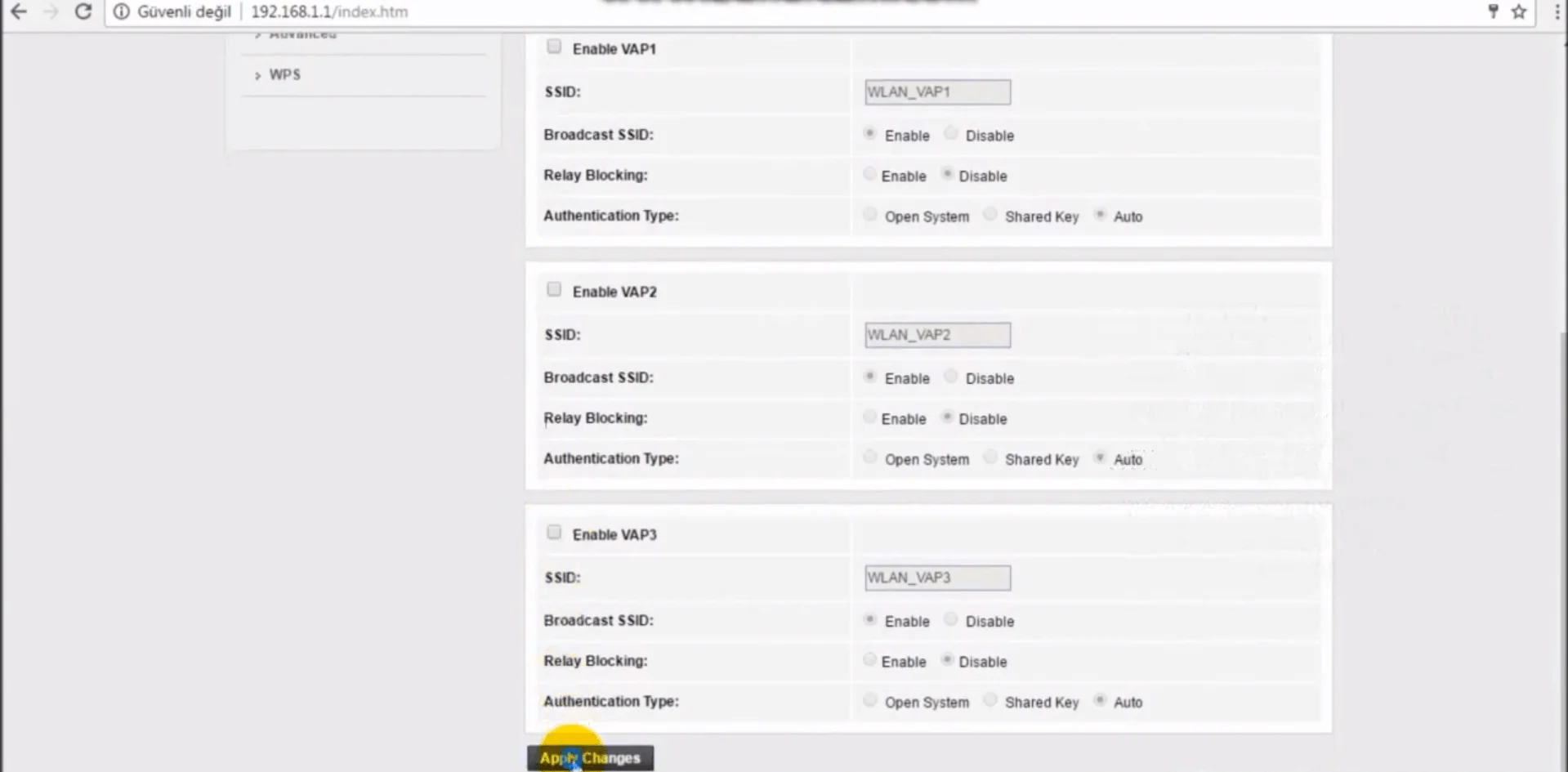This screenshot has width=1568, height=772.
Task: Bookmark this page with the star icon
Action: [x=1519, y=11]
